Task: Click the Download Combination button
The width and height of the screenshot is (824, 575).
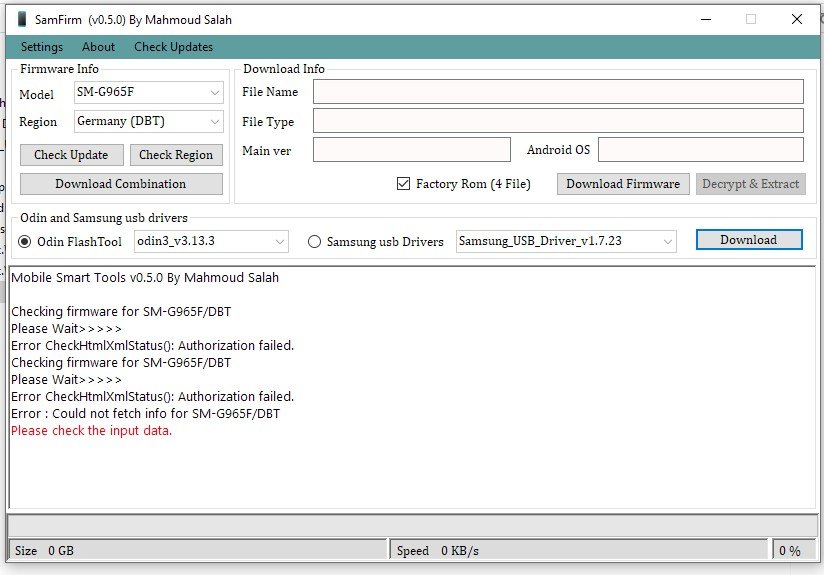Action: point(121,184)
